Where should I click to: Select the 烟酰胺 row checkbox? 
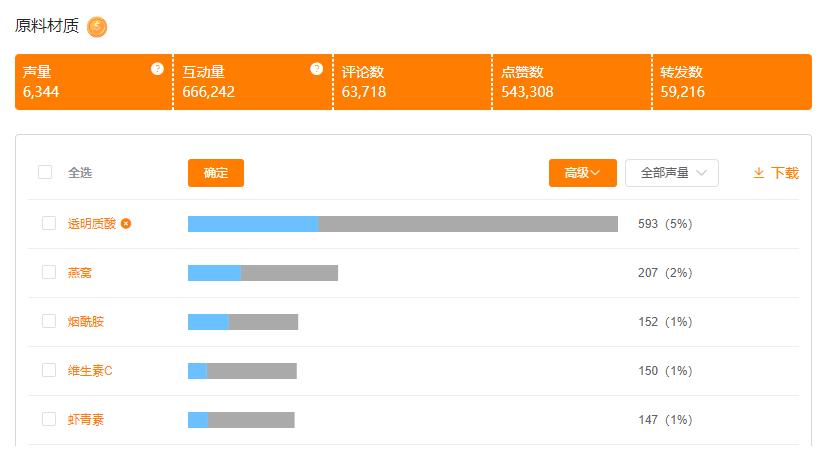tap(49, 321)
